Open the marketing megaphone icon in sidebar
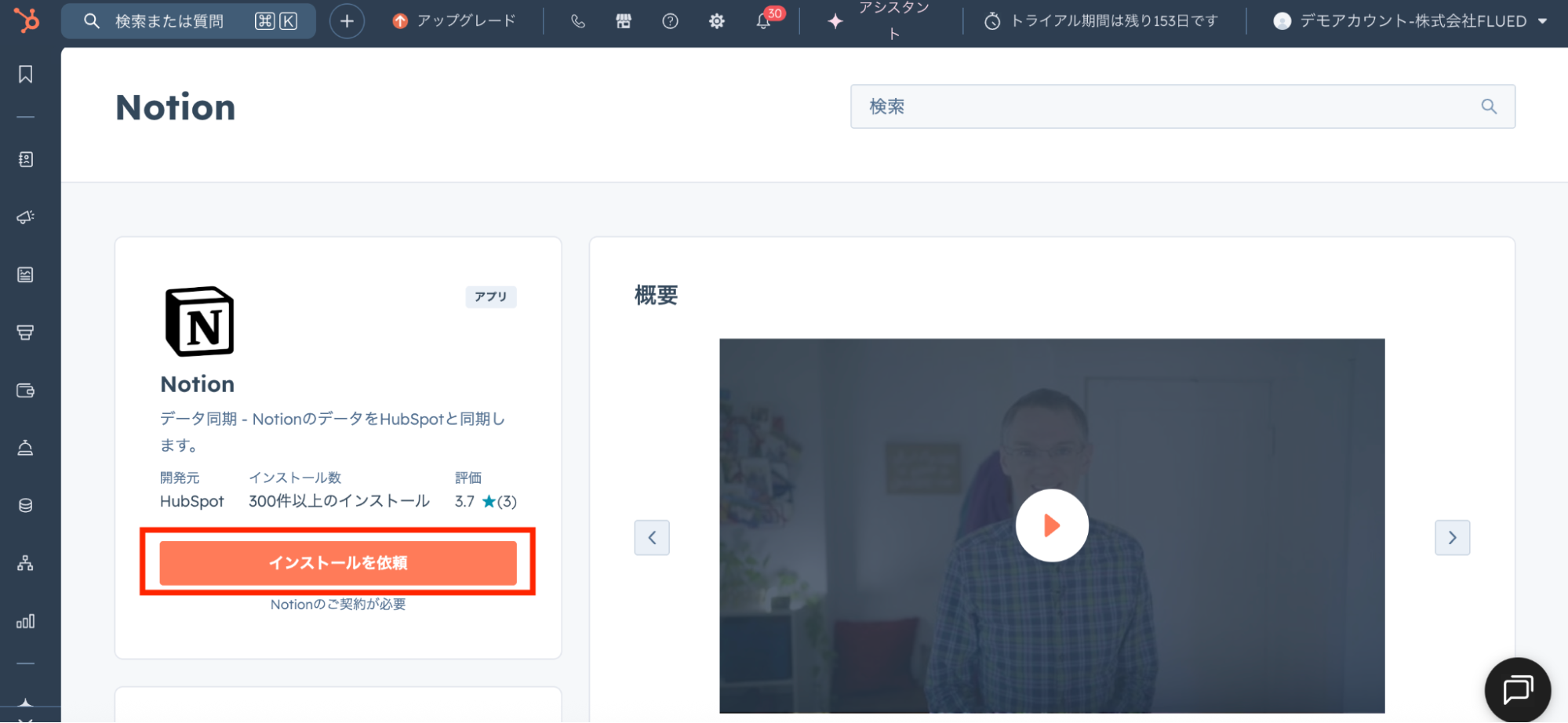 coord(26,217)
